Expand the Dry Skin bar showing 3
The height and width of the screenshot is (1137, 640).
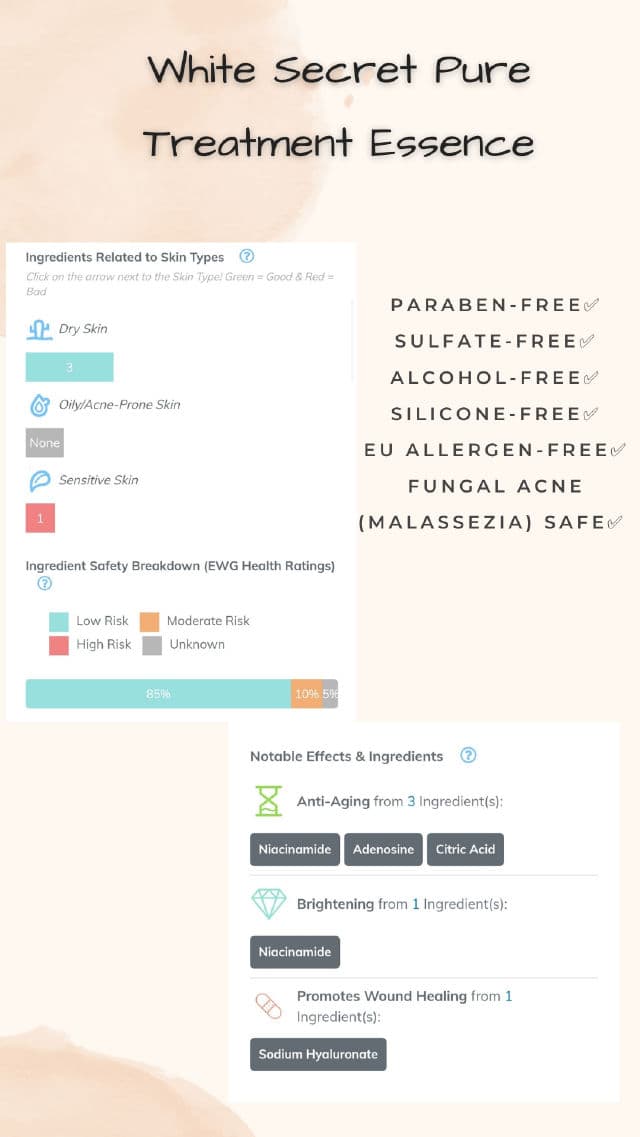(x=69, y=367)
